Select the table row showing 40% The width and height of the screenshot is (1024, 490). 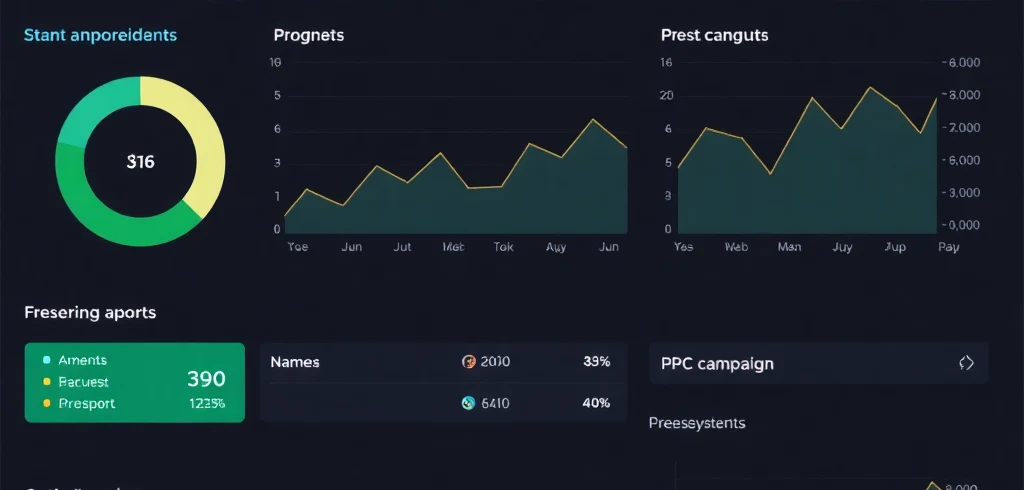pos(442,403)
